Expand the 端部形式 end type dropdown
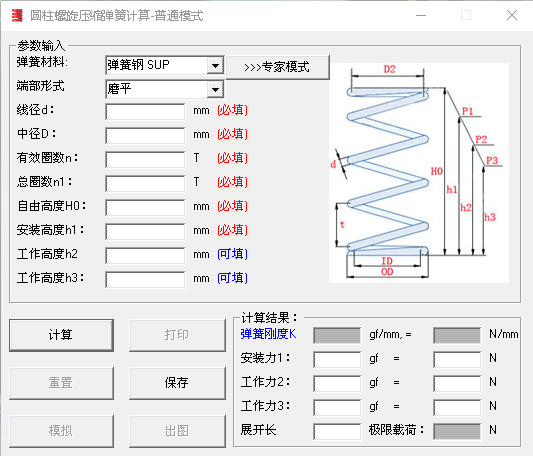 pyautogui.click(x=215, y=89)
